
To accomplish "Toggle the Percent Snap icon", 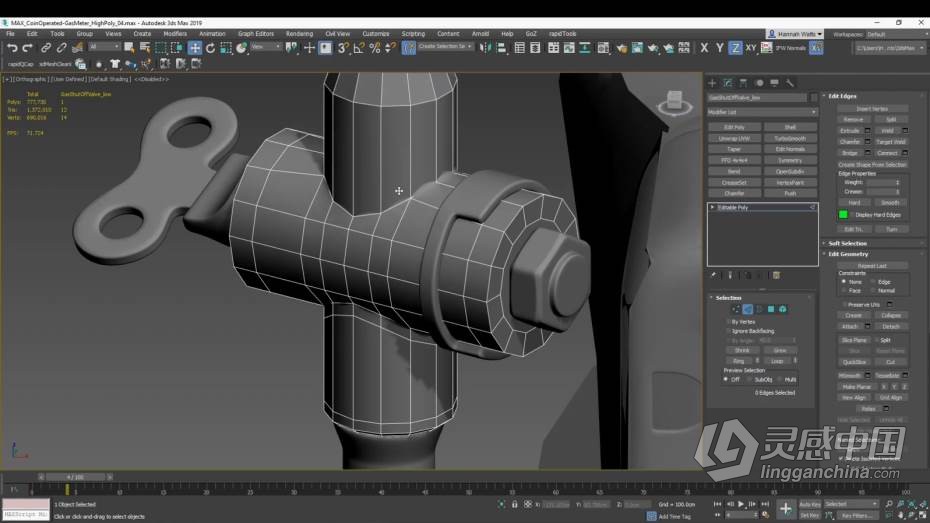I will (x=375, y=48).
